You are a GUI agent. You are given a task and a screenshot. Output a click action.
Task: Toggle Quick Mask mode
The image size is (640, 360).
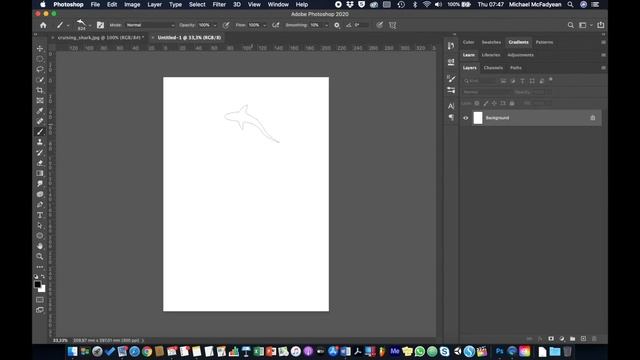point(40,300)
